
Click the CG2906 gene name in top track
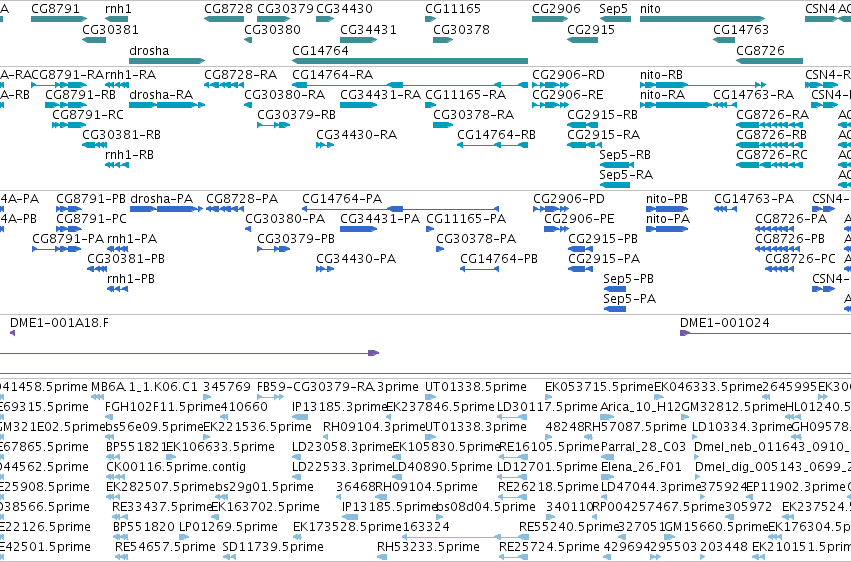pyautogui.click(x=556, y=9)
